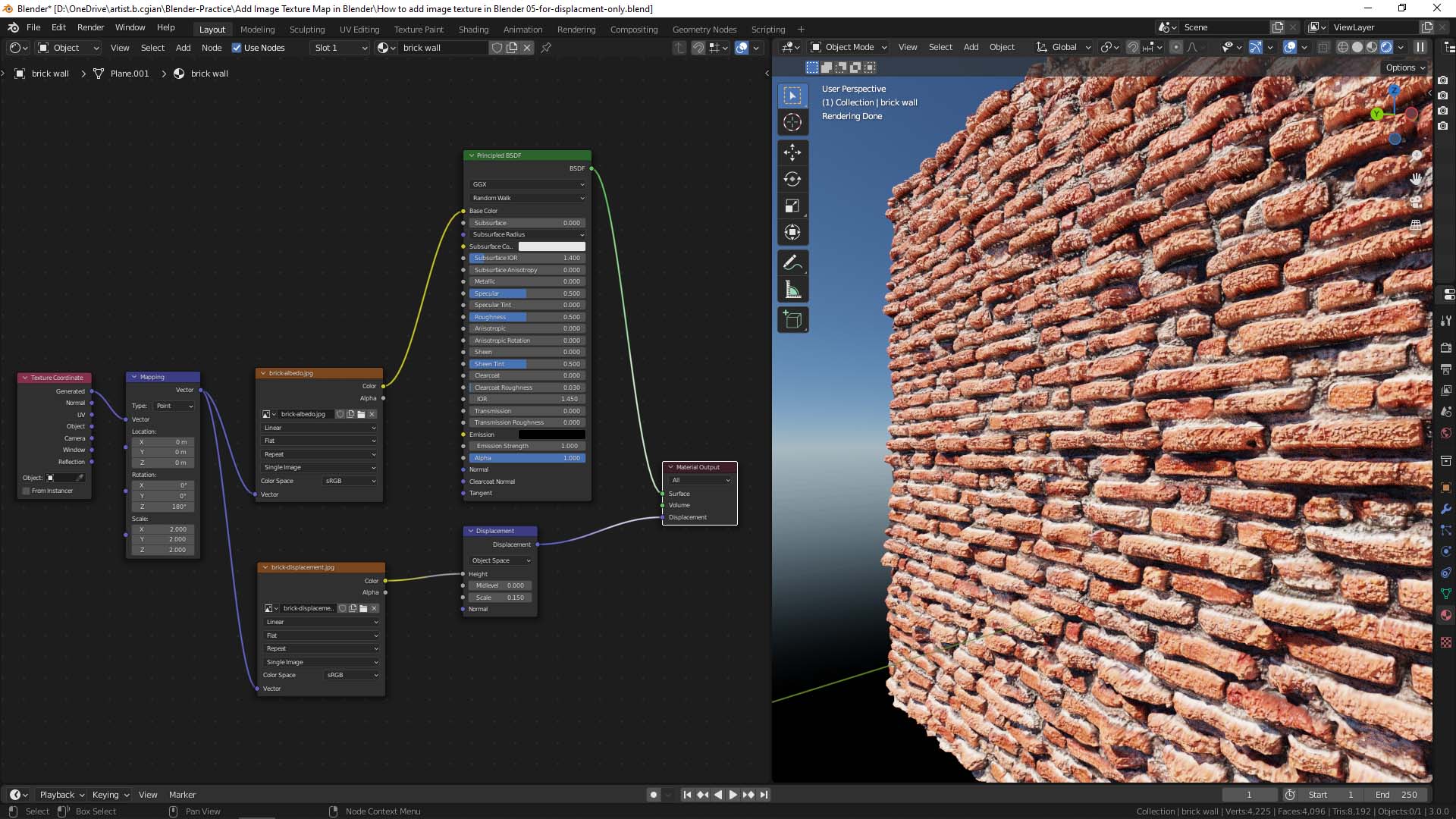Image resolution: width=1456 pixels, height=819 pixels.
Task: Collapse the Principled BSDF node
Action: [x=472, y=155]
